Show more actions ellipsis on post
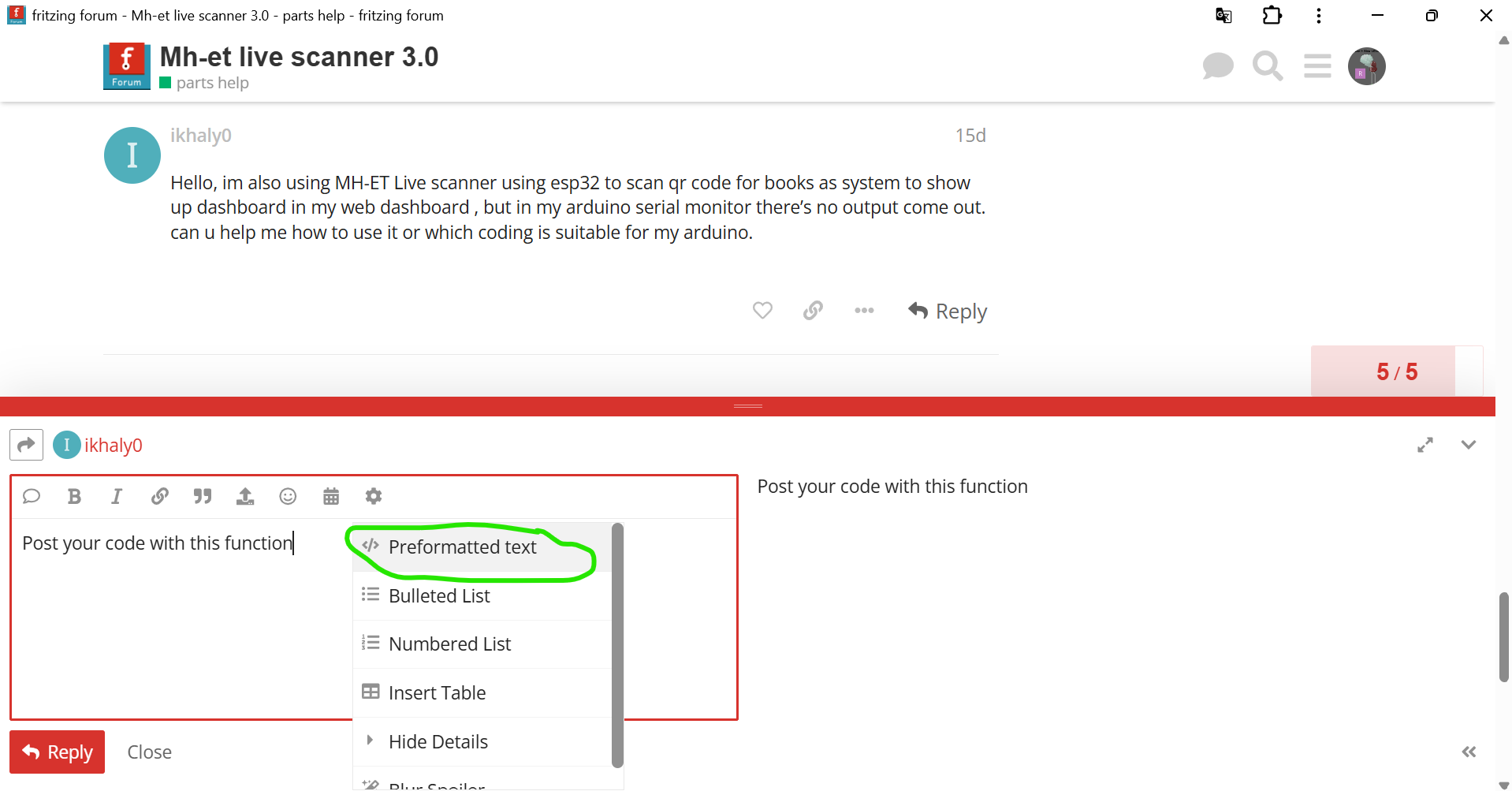Image resolution: width=1512 pixels, height=791 pixels. [x=864, y=311]
